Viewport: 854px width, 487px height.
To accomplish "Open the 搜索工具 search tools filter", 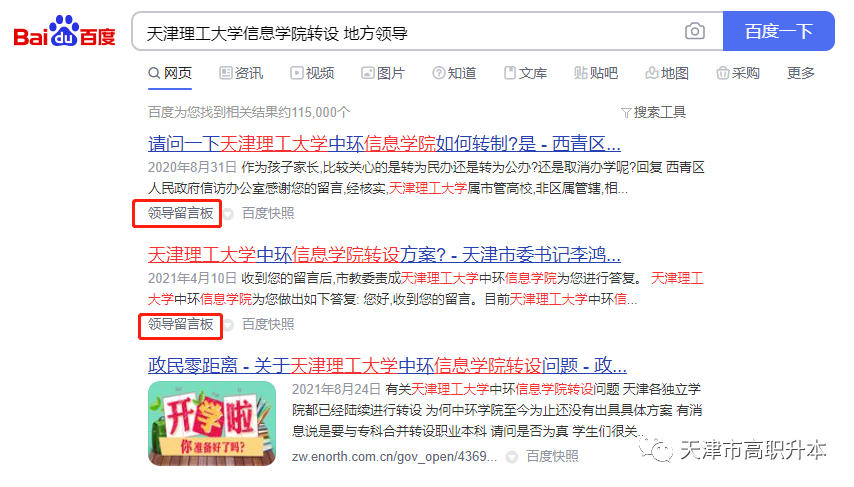I will (x=653, y=112).
